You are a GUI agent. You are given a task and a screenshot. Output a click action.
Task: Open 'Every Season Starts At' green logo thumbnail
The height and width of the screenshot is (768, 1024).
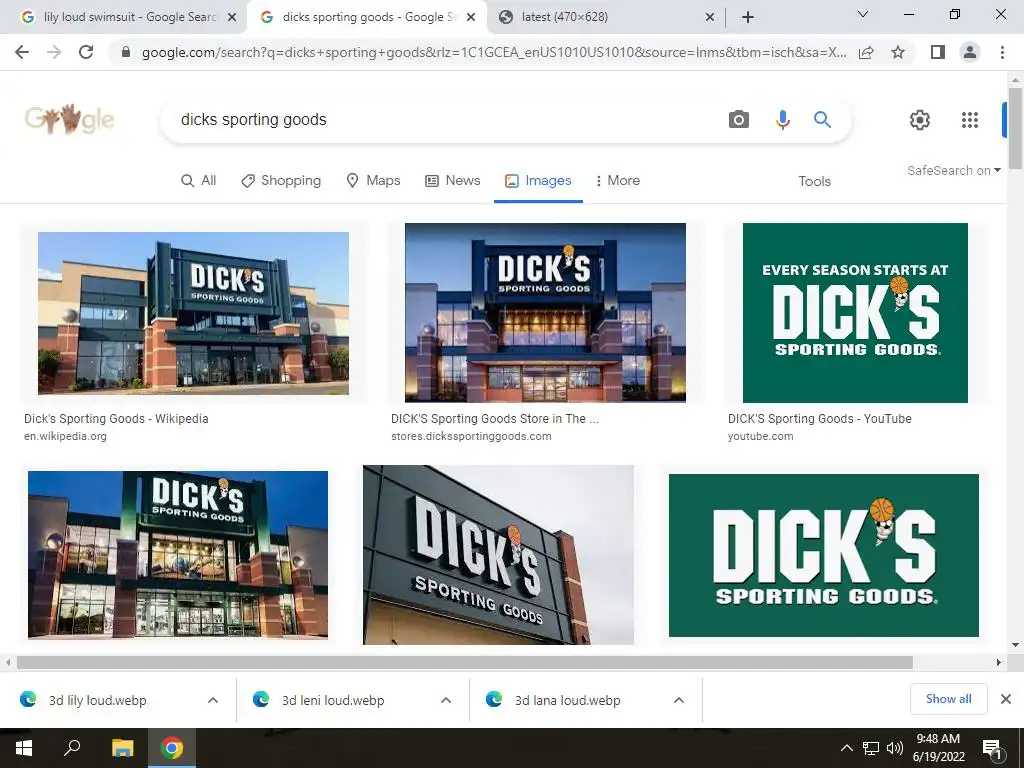(x=855, y=312)
